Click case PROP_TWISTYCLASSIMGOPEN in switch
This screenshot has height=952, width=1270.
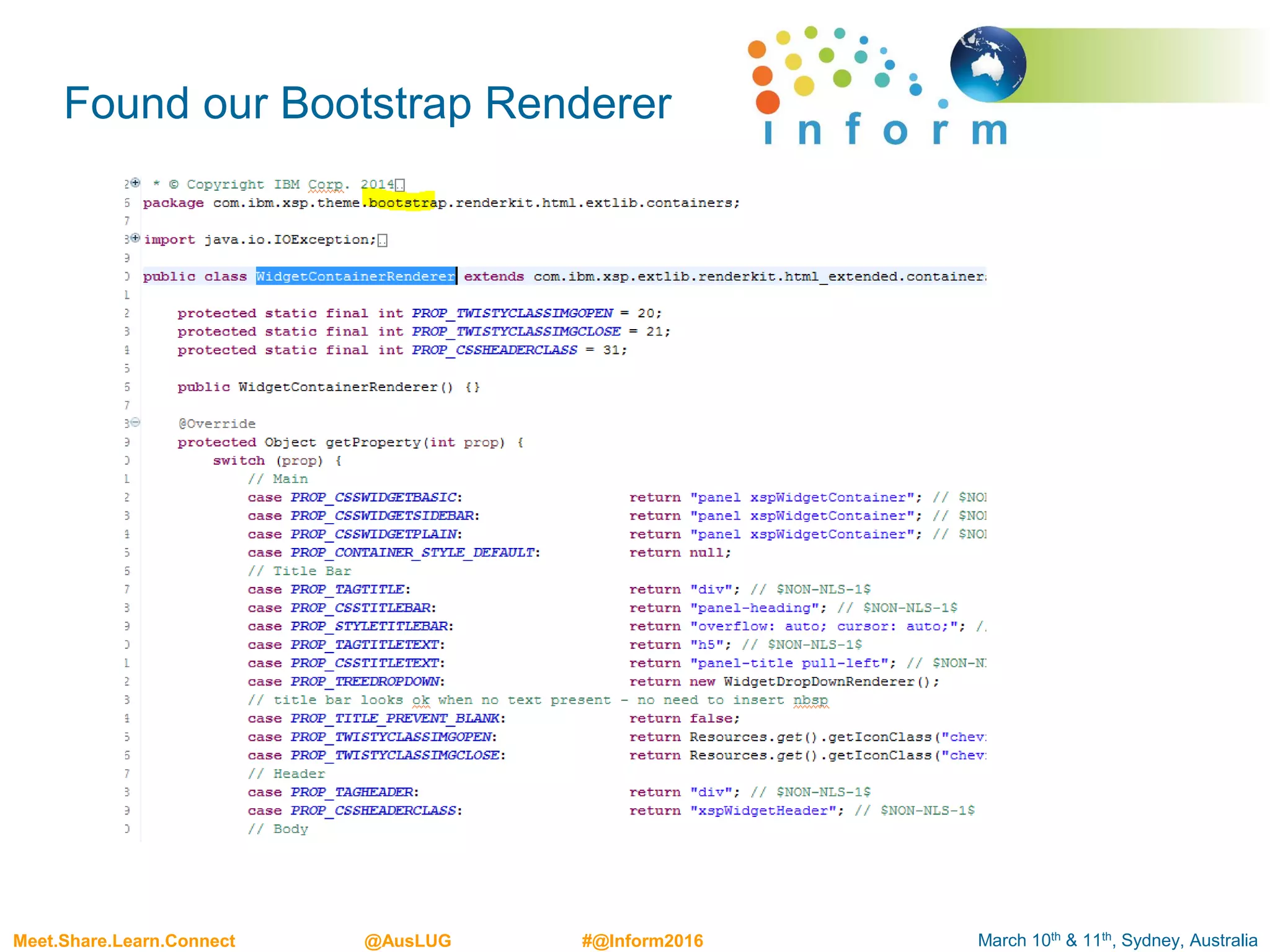[372, 737]
